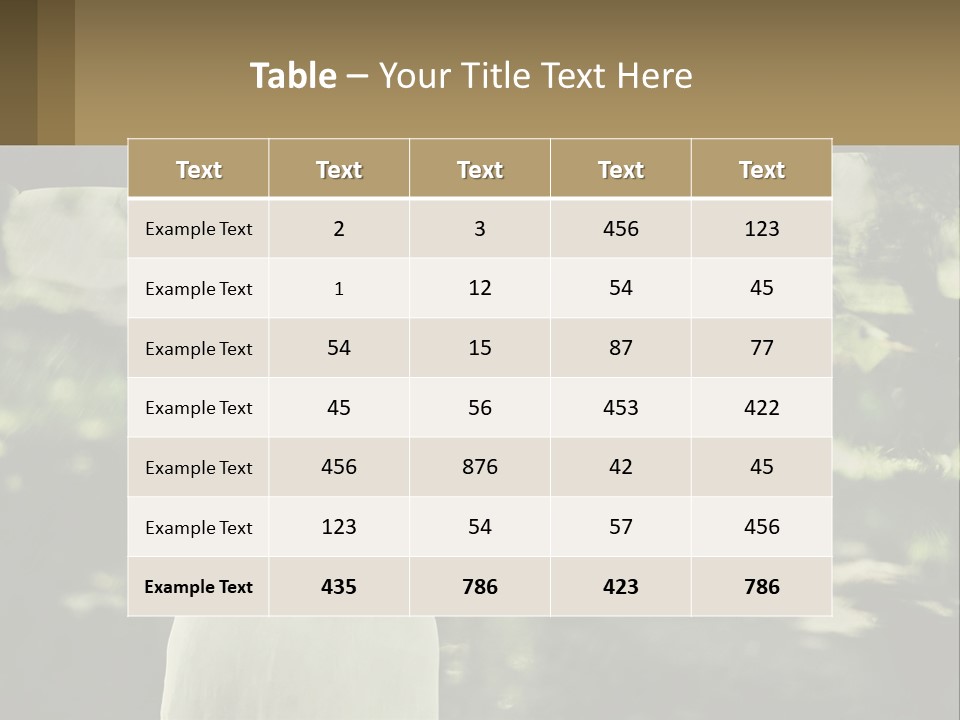The height and width of the screenshot is (720, 960).
Task: Click the first 'Text' column header
Action: point(198,168)
